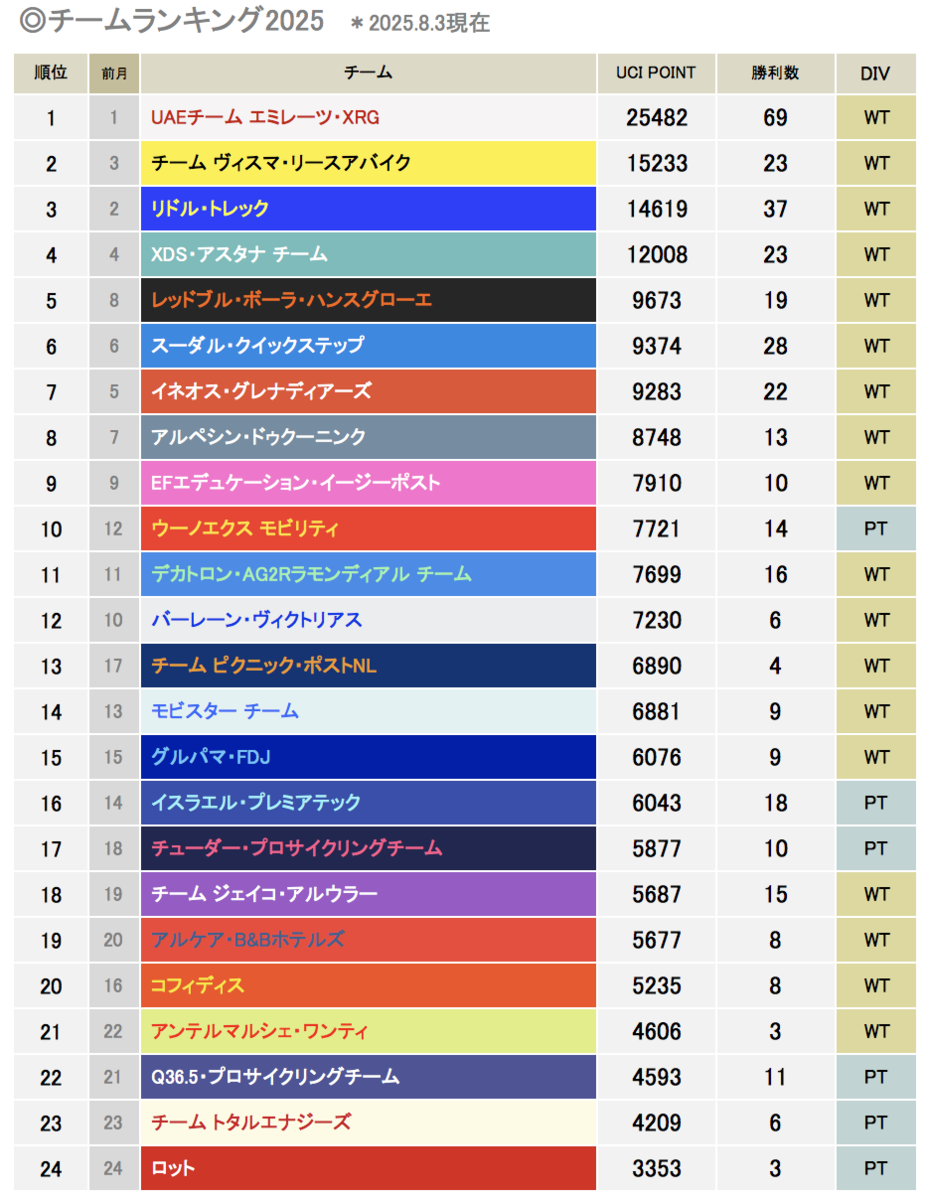The image size is (928, 1200).
Task: Open the リドル・トレック team entry
Action: click(368, 209)
